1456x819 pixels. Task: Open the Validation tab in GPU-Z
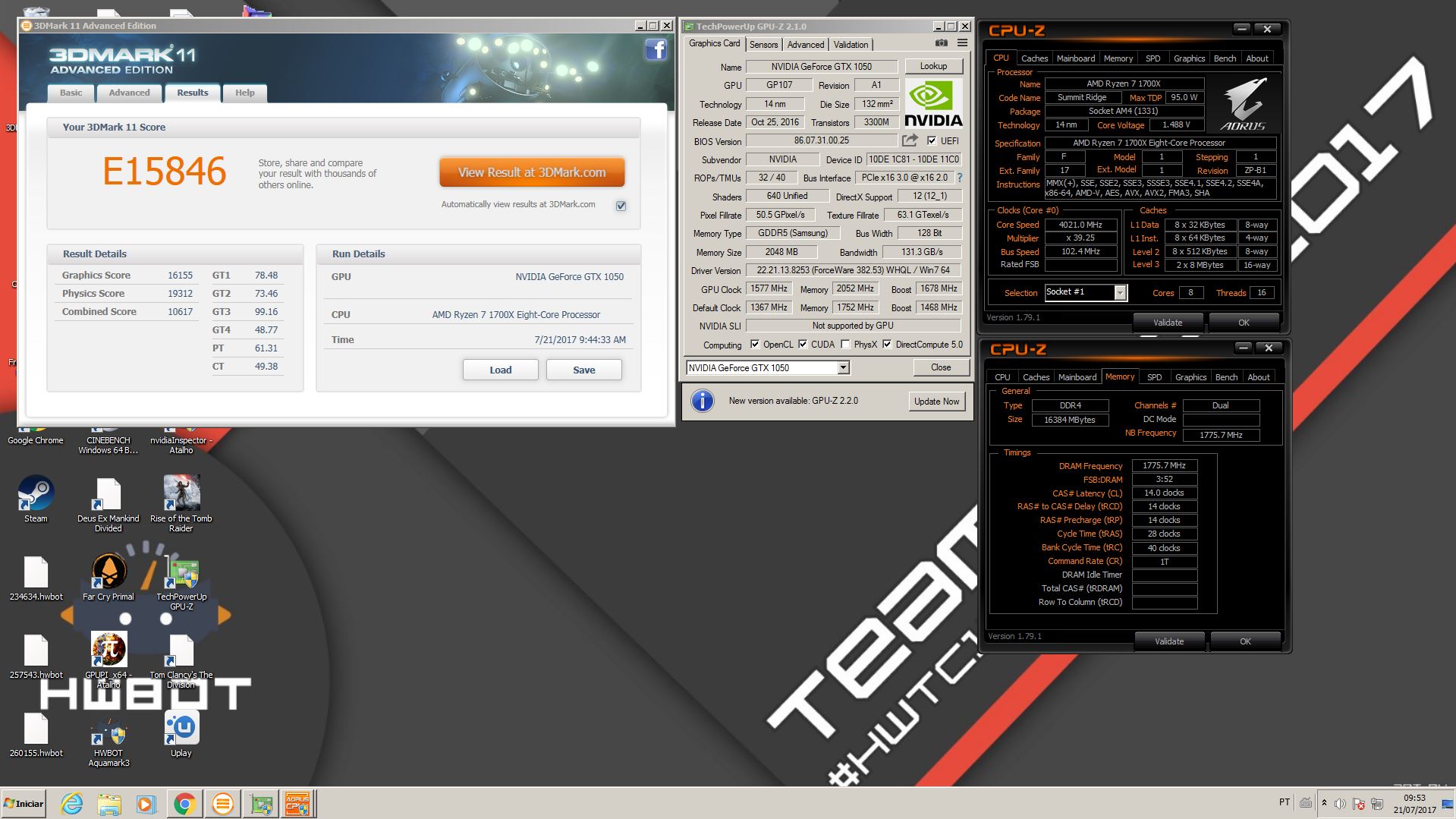pos(851,45)
